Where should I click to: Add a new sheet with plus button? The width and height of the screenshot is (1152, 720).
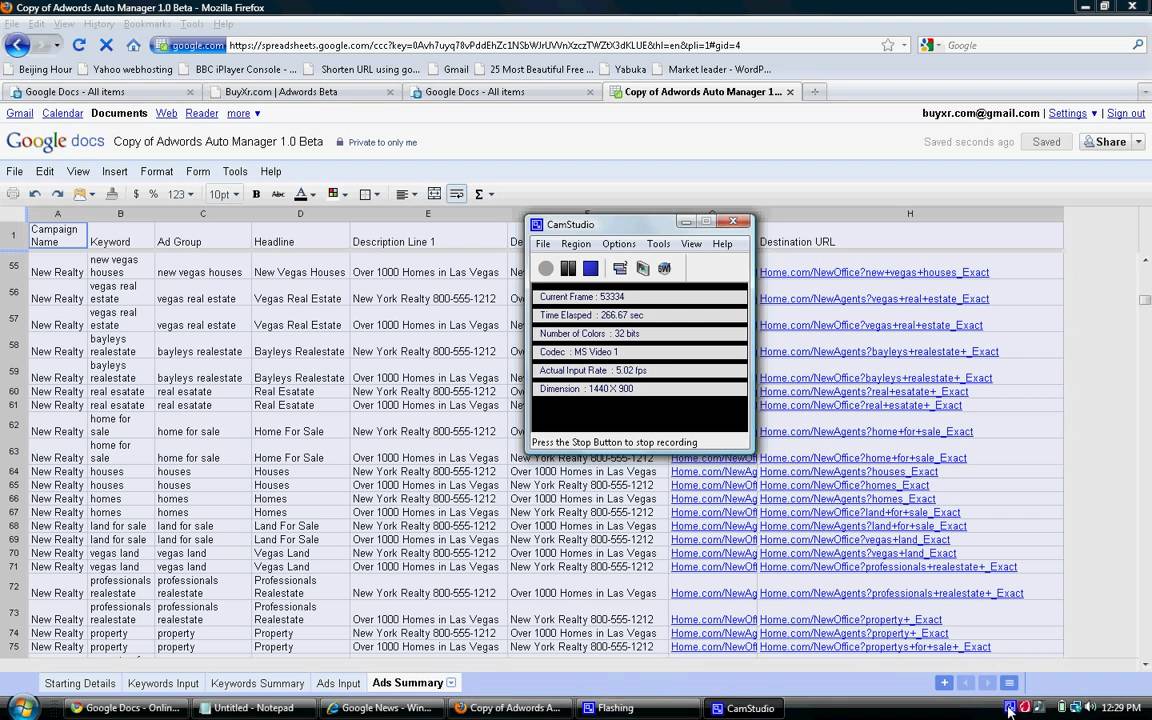tap(944, 683)
